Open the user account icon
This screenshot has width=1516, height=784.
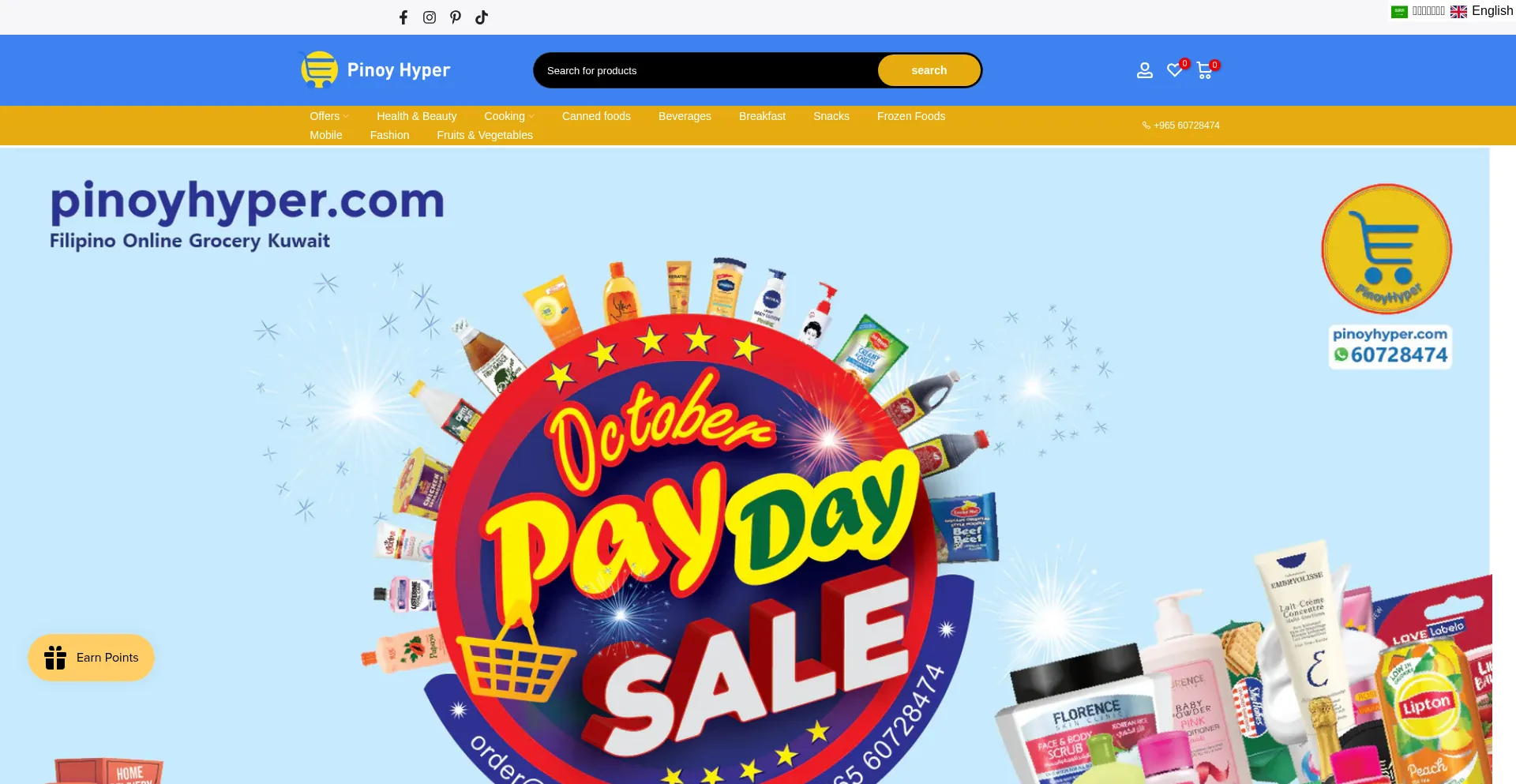coord(1145,70)
